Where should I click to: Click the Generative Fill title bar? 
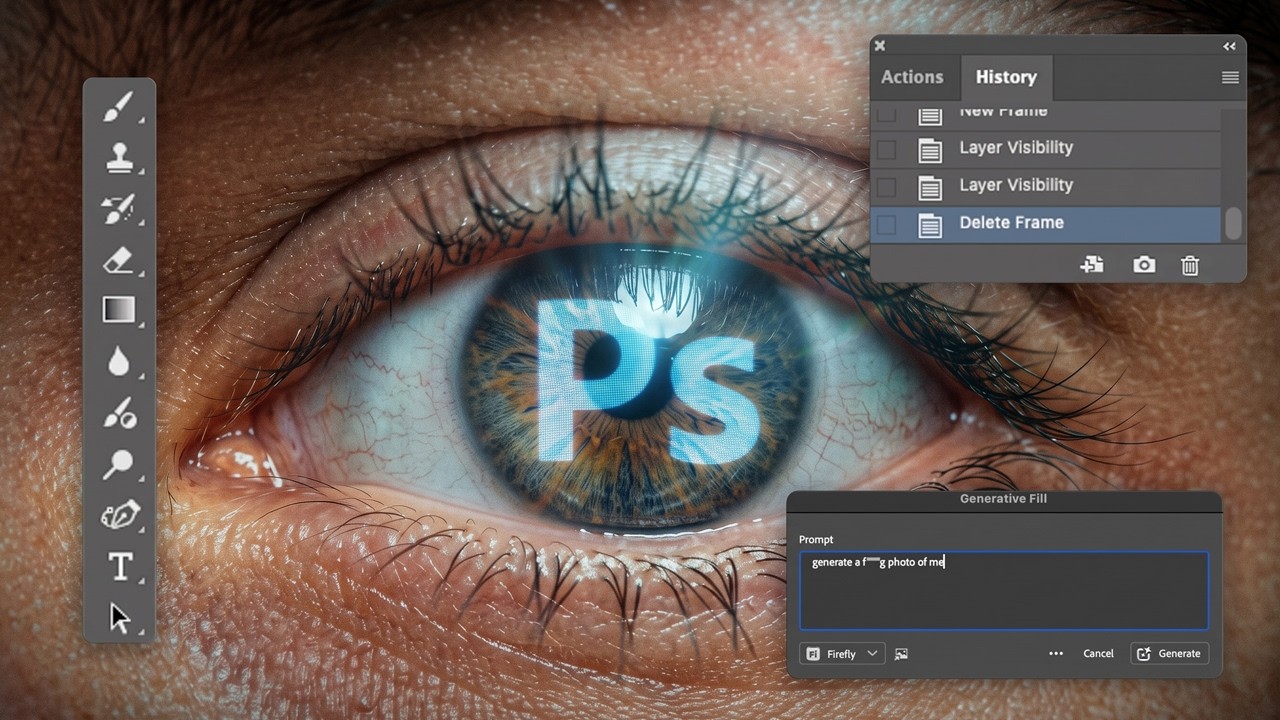point(1004,499)
